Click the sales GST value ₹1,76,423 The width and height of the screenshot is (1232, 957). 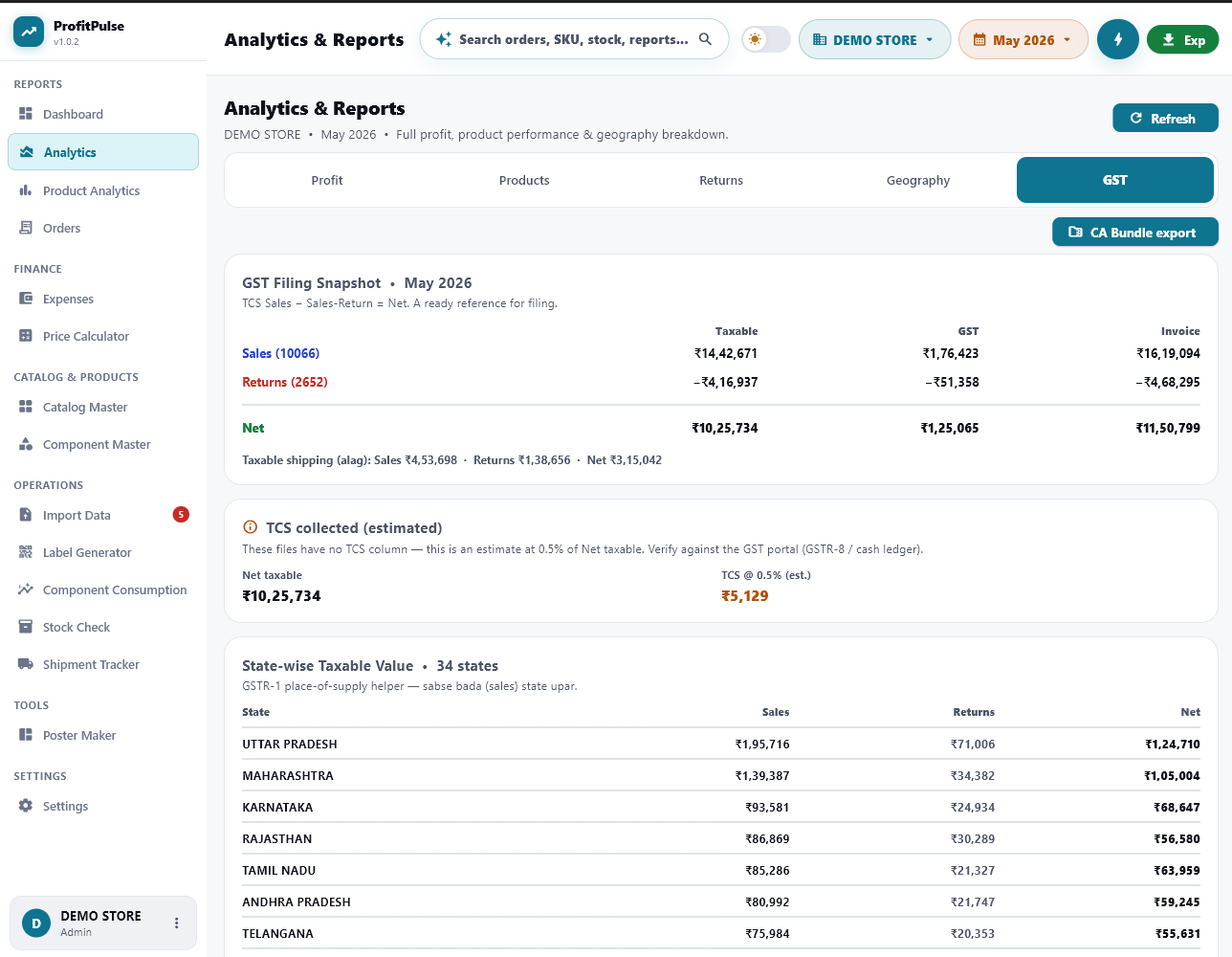(951, 353)
